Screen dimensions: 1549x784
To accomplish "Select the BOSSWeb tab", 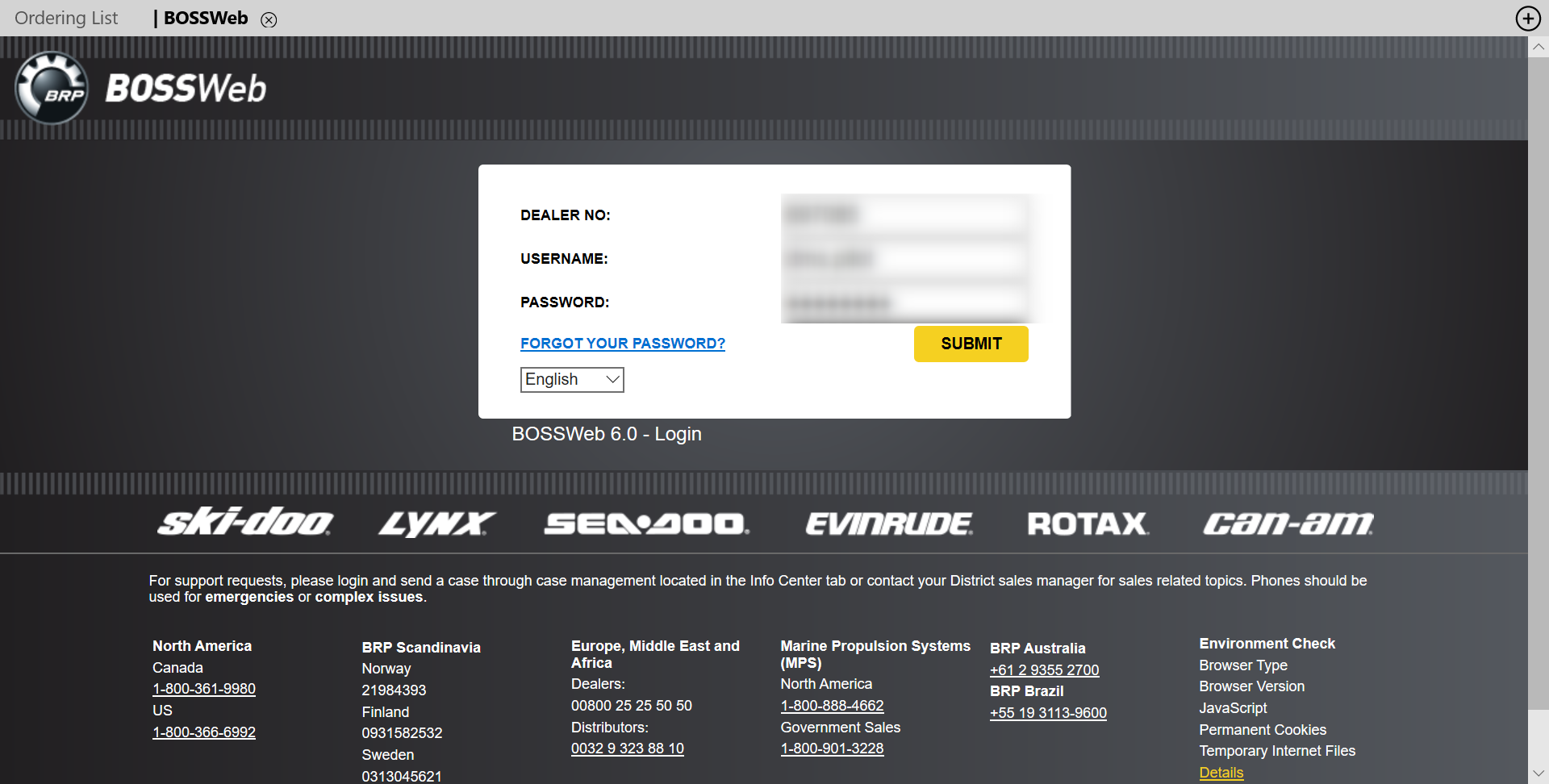I will coord(205,18).
